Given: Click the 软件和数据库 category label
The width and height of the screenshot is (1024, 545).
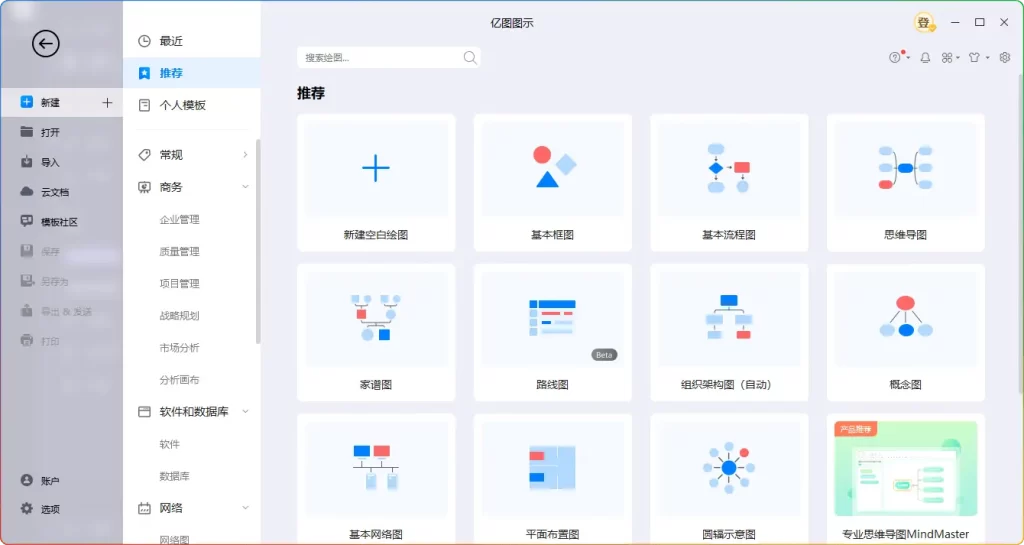Looking at the screenshot, I should [x=194, y=412].
